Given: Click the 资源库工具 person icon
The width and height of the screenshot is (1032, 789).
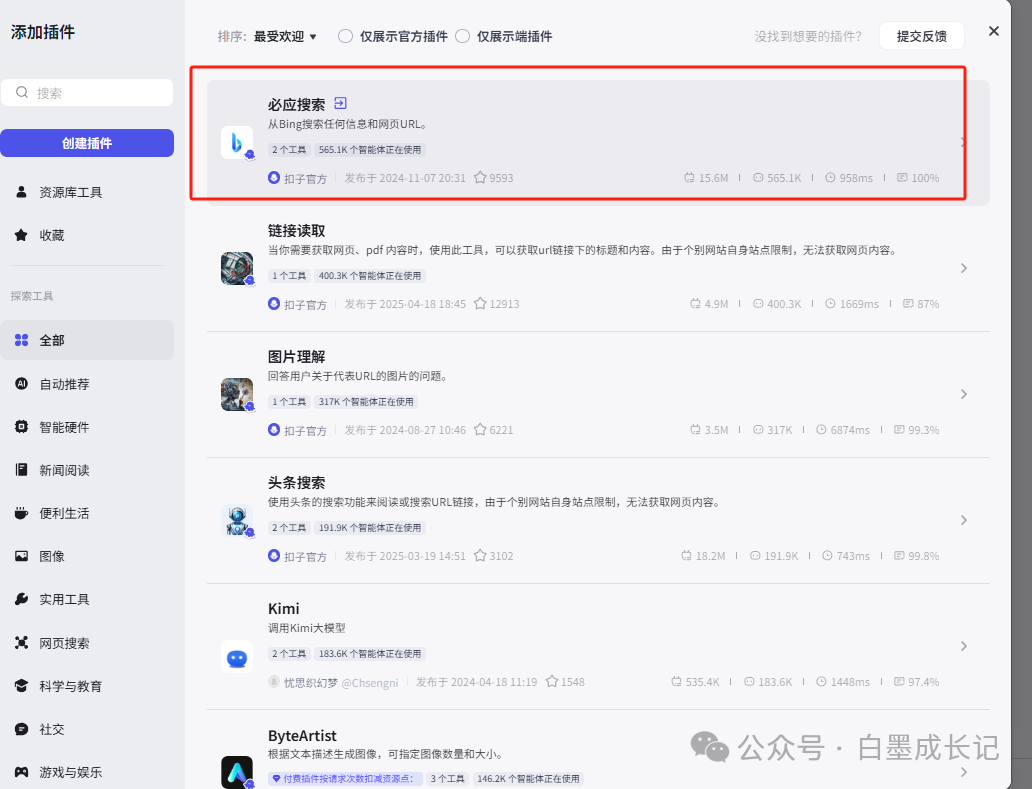Looking at the screenshot, I should 21,192.
